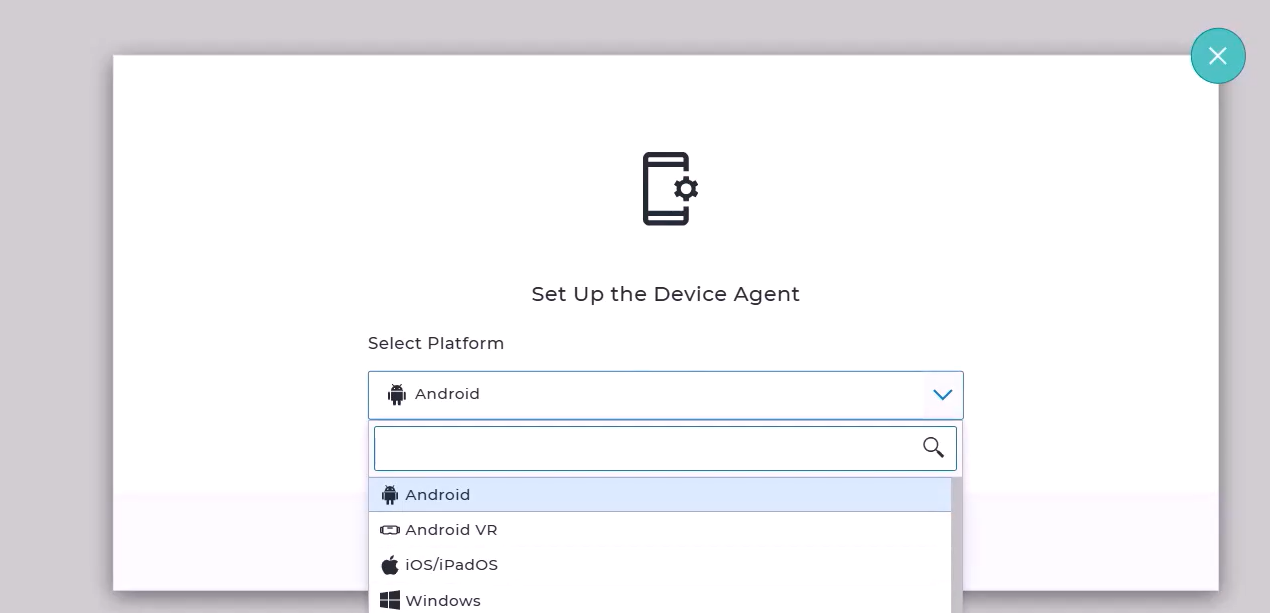Click the VR headset icon
The height and width of the screenshot is (613, 1270).
390,530
